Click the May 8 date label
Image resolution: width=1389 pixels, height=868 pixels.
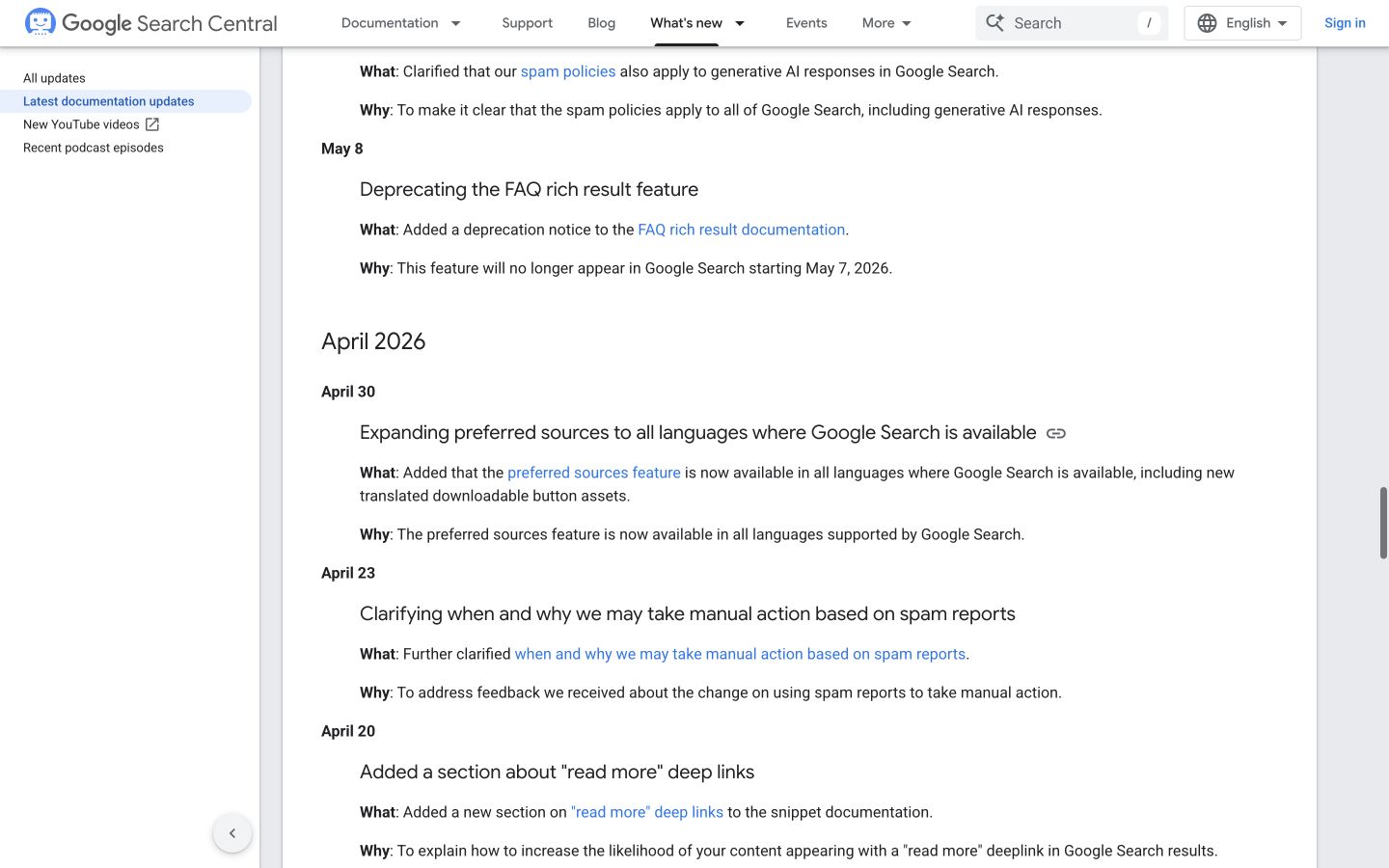pos(342,149)
